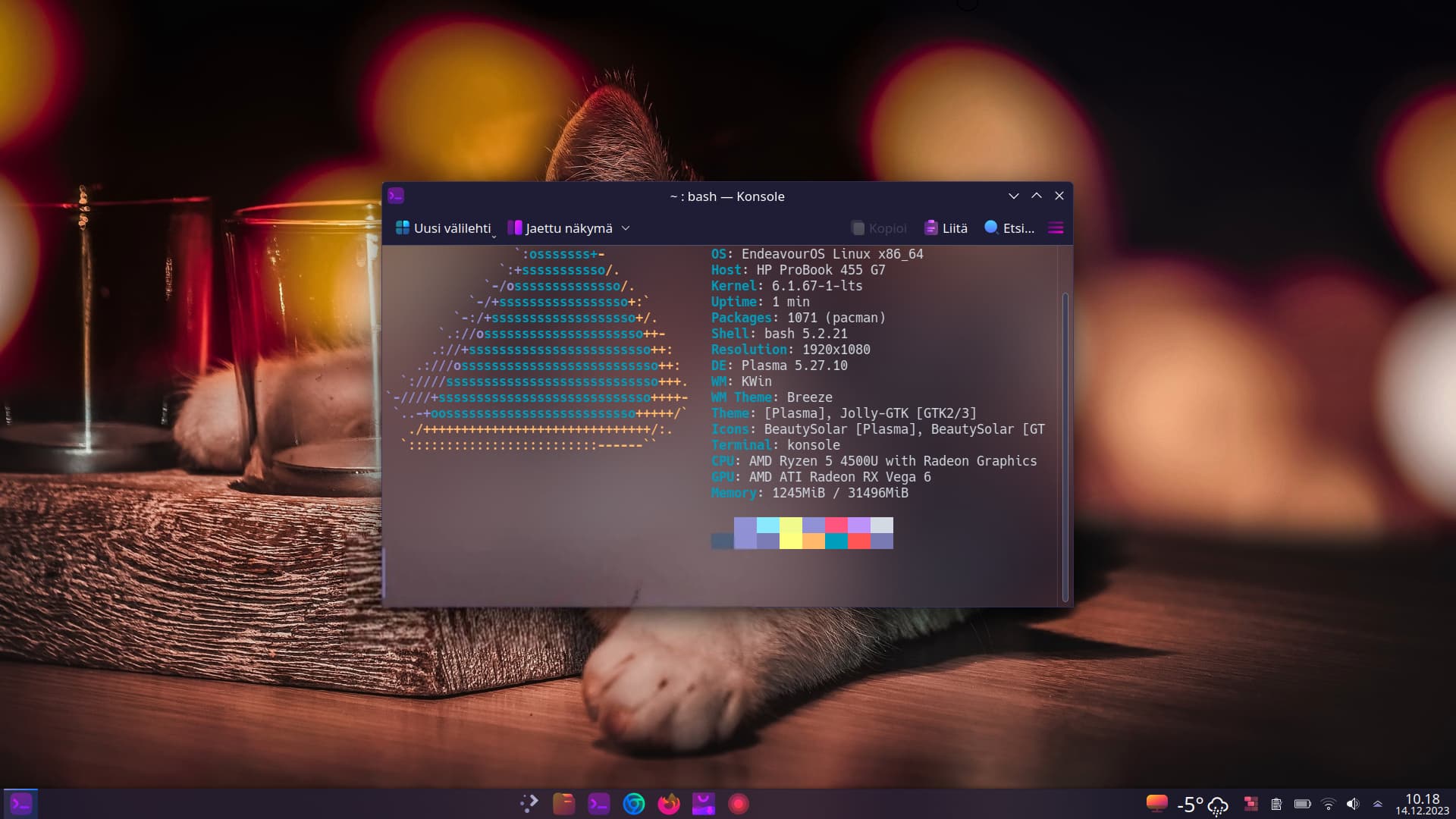The image size is (1456, 819).
Task: Open the clock showing 10.18
Action: 1422,805
